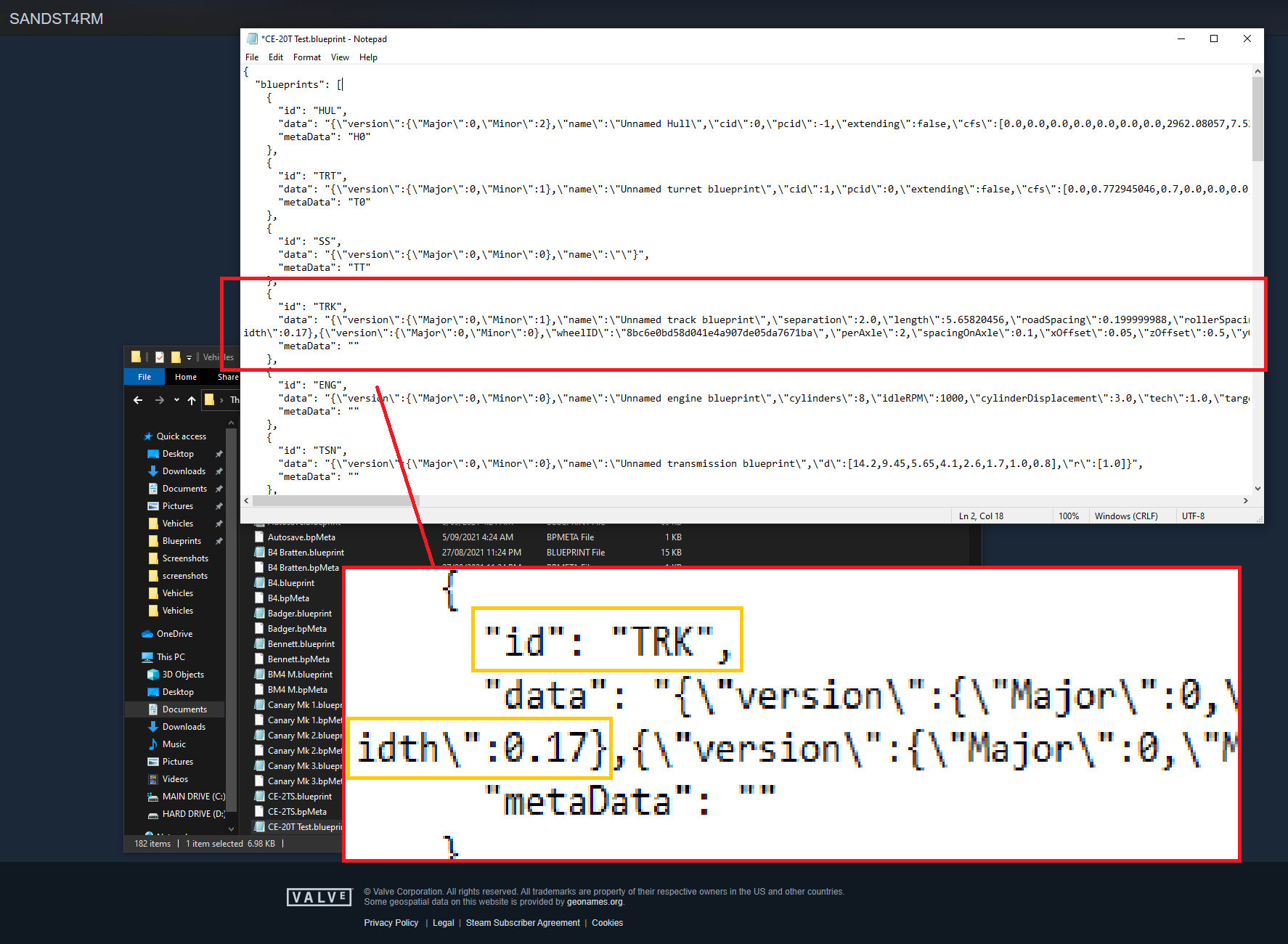This screenshot has width=1288, height=944.
Task: Click Explorer Forward arrow button
Action: (x=160, y=400)
